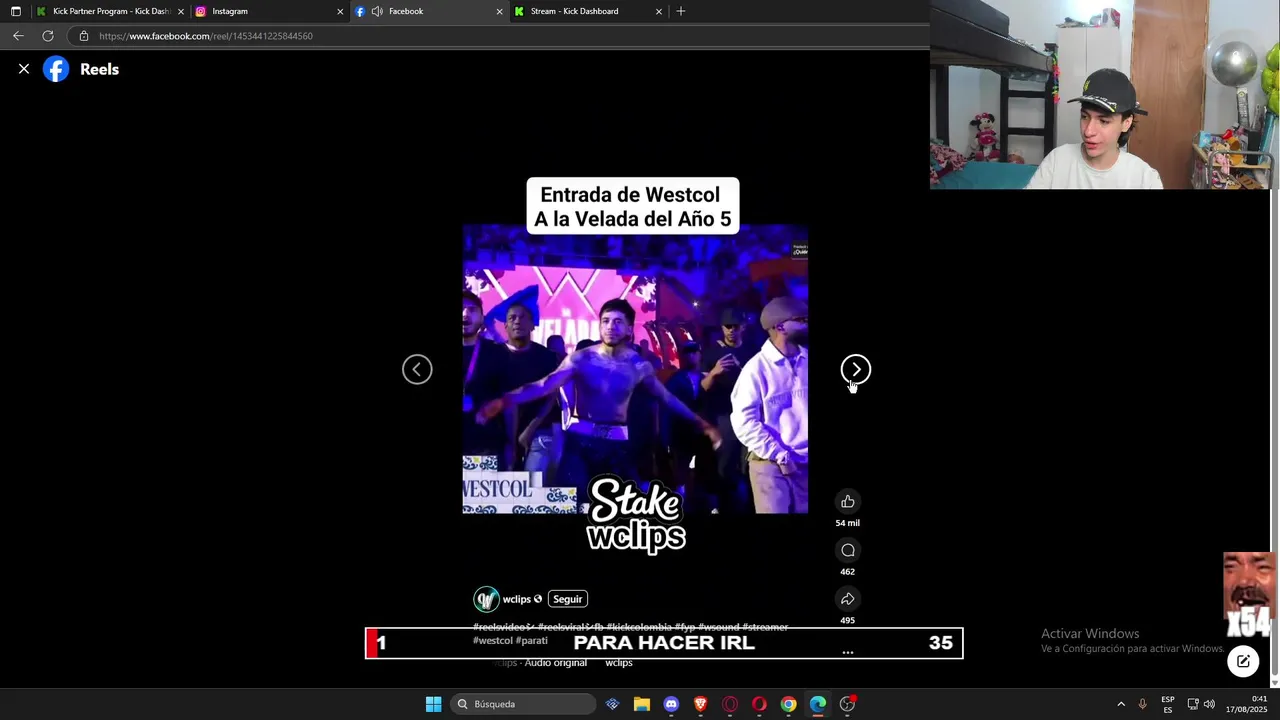The width and height of the screenshot is (1280, 720).
Task: Open Microsoft Edge from taskbar
Action: [818, 704]
